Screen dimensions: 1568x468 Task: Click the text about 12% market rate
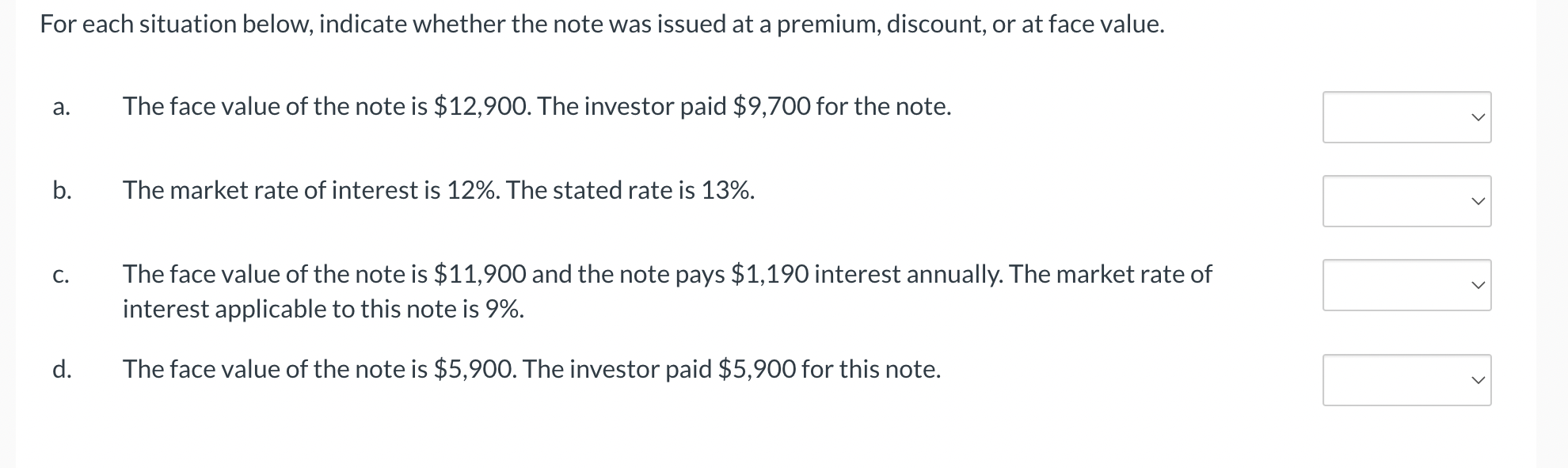(x=438, y=191)
